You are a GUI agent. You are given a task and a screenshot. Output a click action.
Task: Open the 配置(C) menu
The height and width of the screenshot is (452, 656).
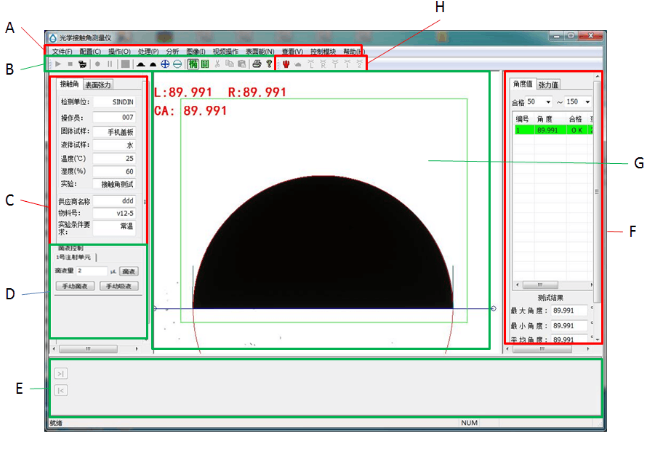click(90, 51)
